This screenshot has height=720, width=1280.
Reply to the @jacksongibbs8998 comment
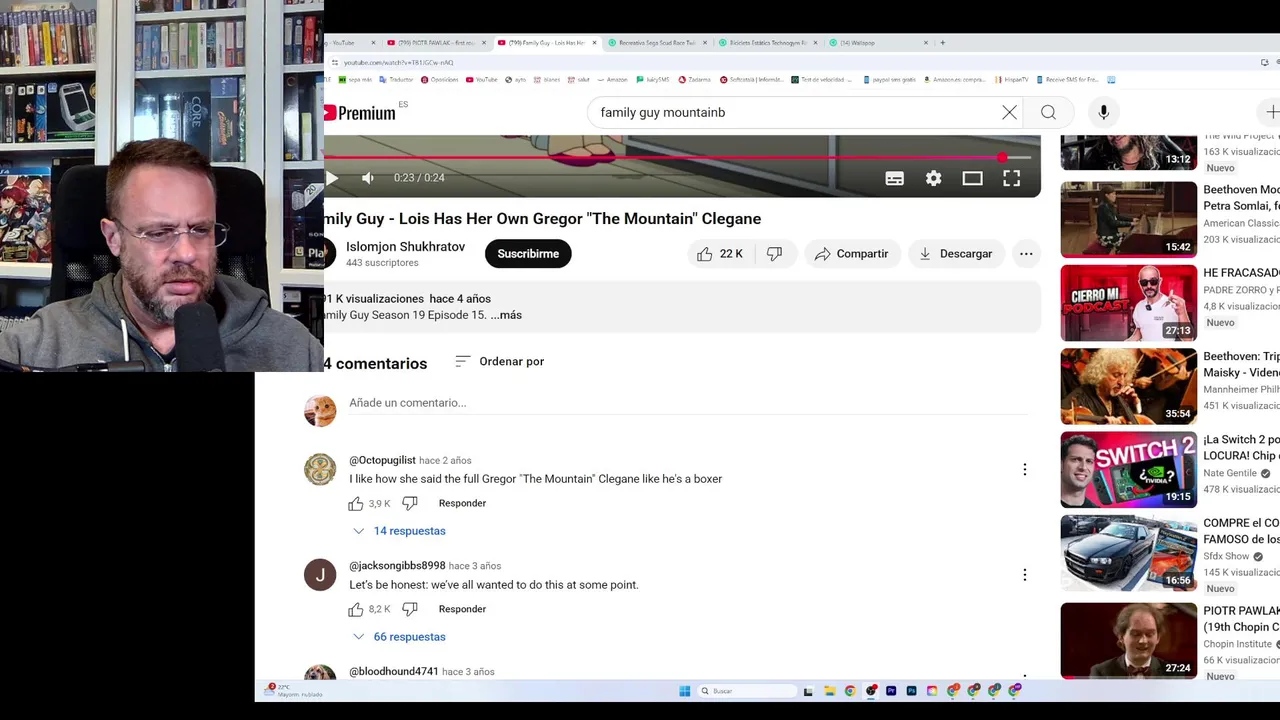462,609
